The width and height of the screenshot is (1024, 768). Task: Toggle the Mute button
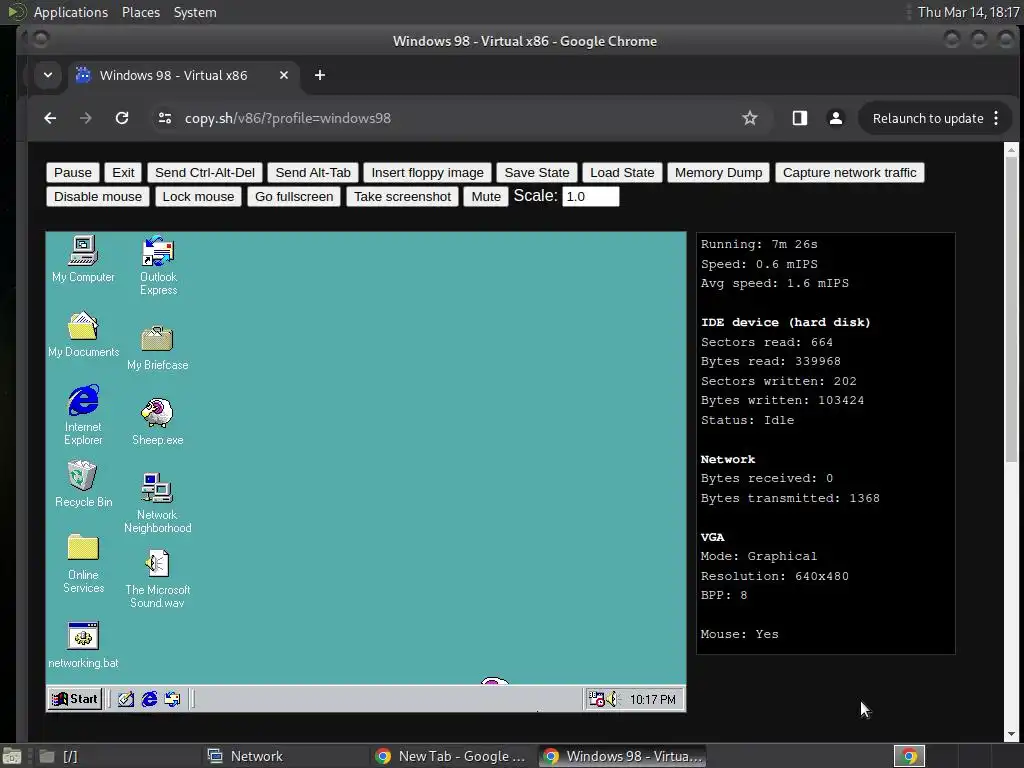[x=486, y=197]
